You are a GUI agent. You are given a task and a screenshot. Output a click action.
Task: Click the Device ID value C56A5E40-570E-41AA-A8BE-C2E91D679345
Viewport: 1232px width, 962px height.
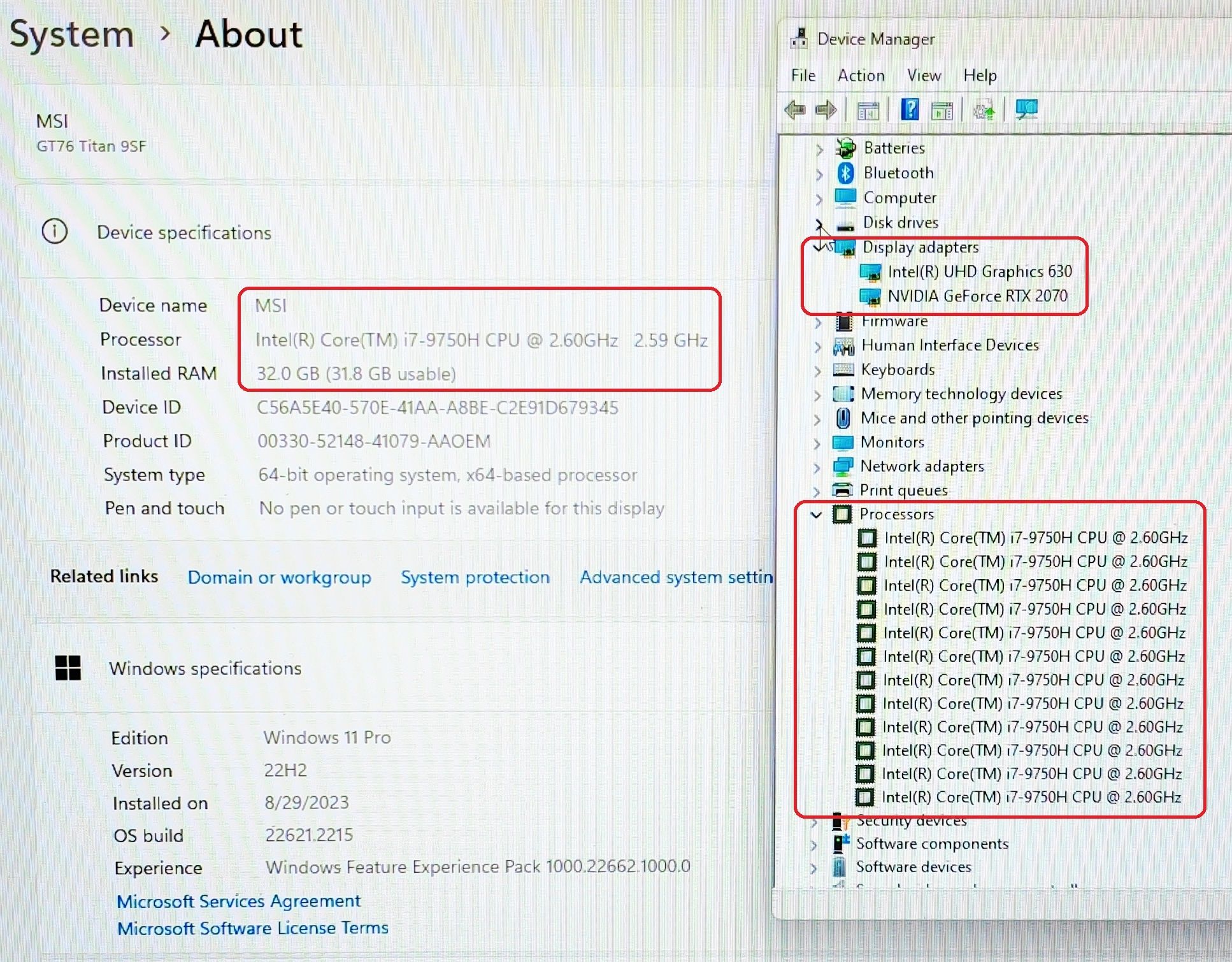point(438,408)
